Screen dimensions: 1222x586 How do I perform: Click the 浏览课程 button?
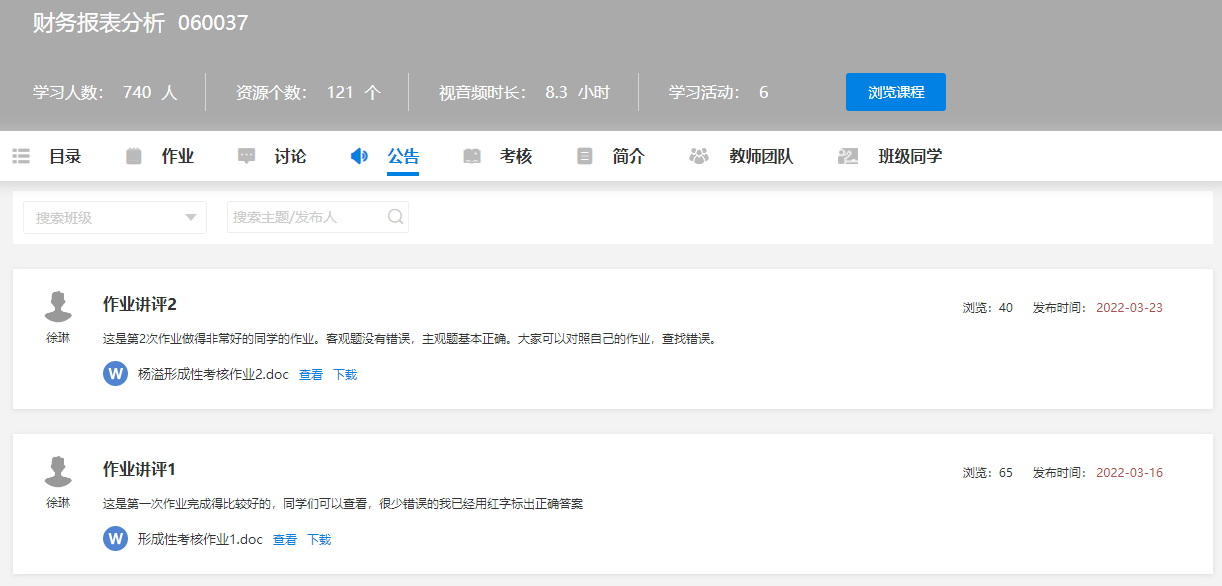pos(896,92)
